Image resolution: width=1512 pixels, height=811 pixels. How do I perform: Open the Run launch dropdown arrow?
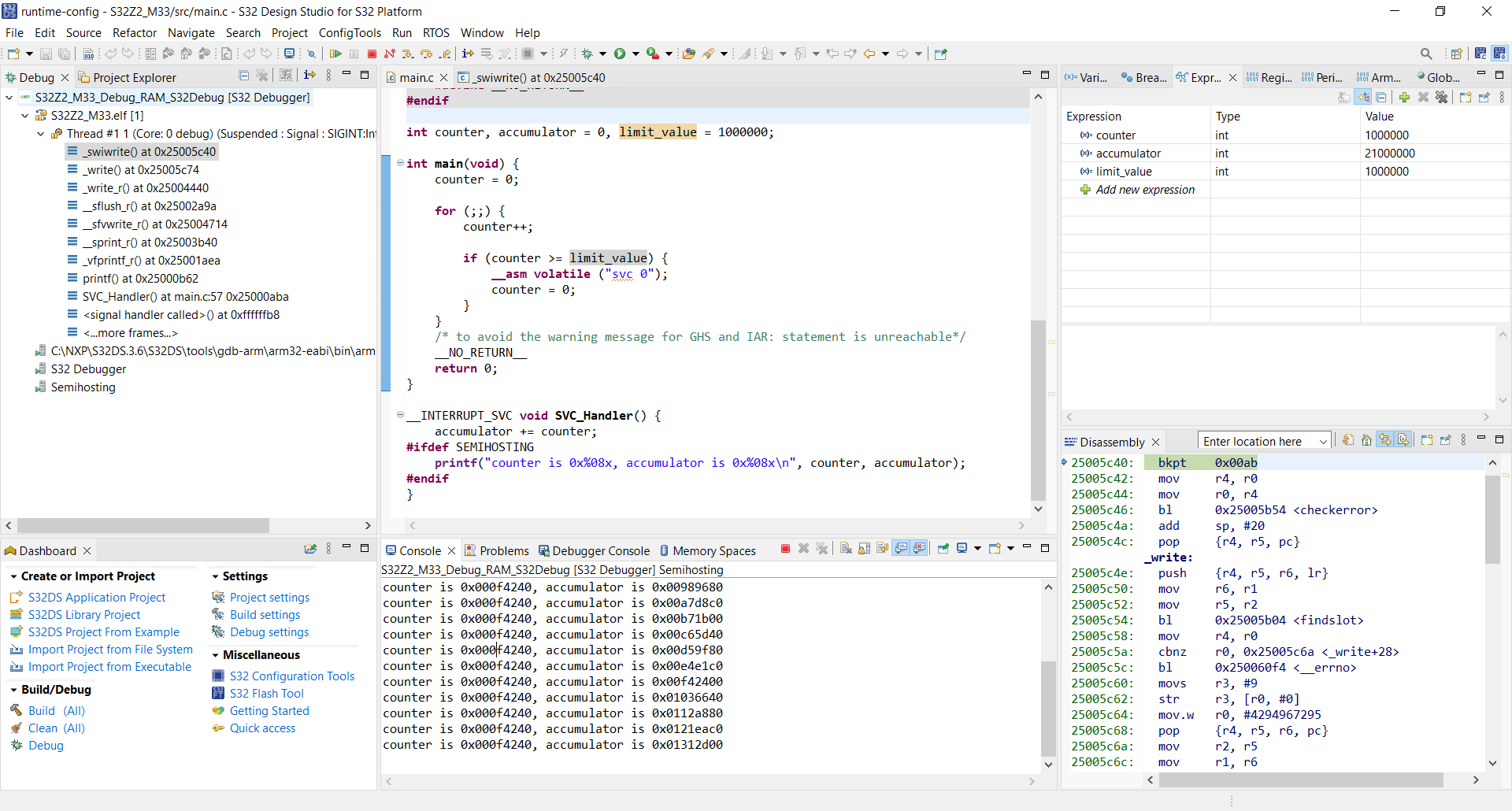[x=636, y=54]
